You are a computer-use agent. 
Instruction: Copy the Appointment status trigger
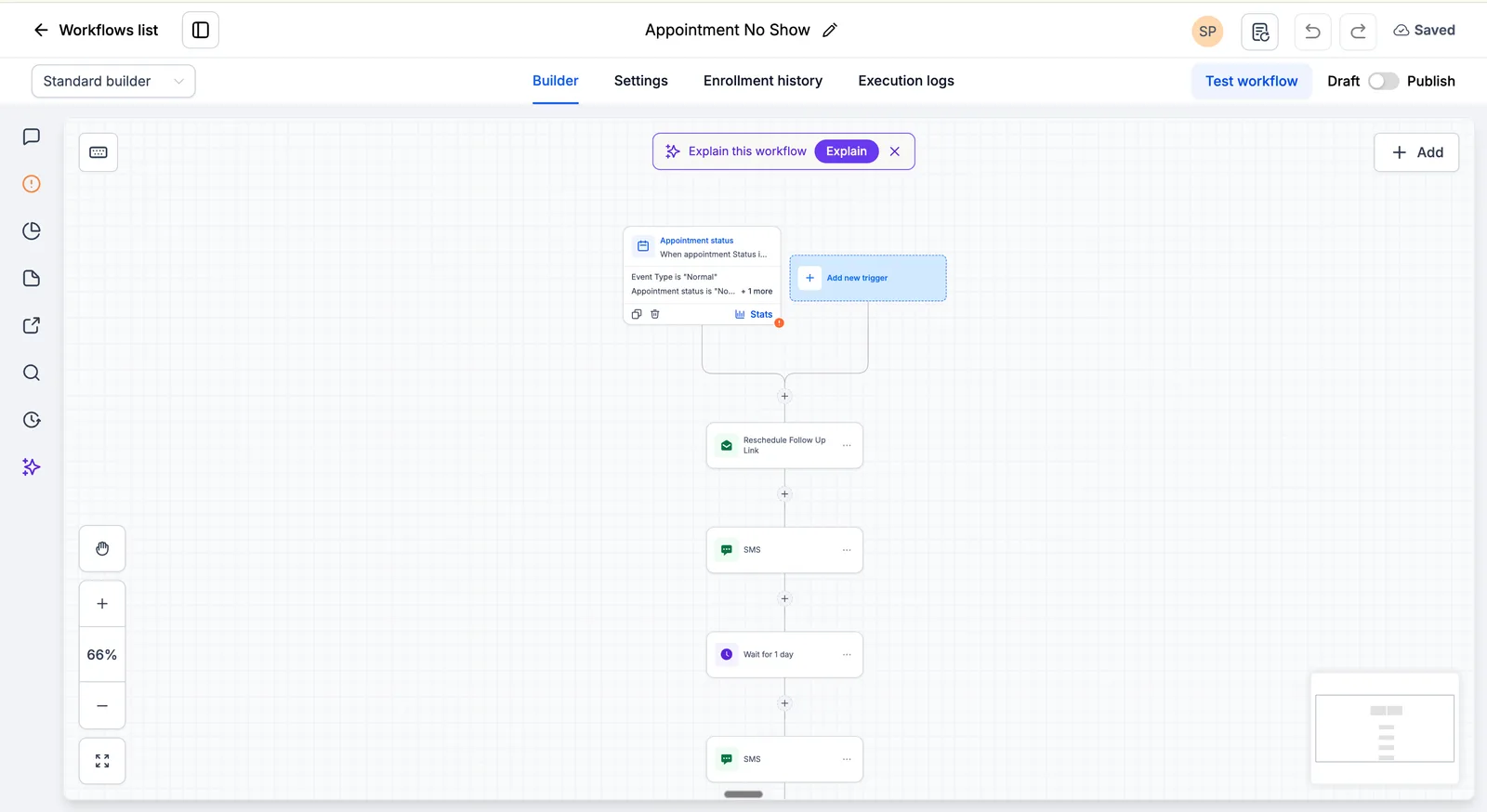tap(637, 314)
